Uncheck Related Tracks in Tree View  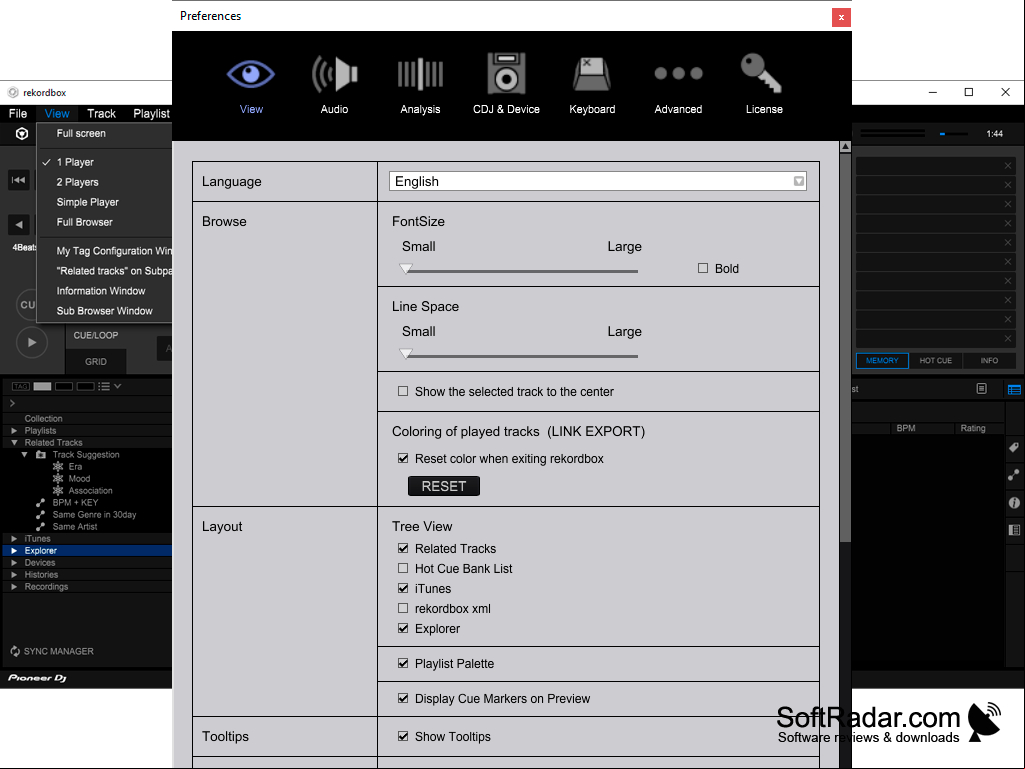(x=403, y=548)
